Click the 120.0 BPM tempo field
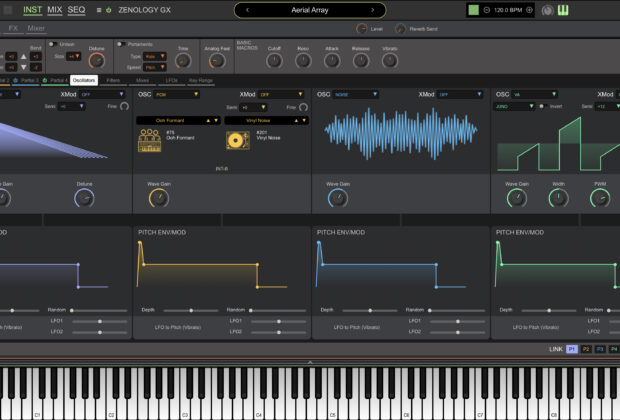The image size is (620, 420). tap(507, 10)
